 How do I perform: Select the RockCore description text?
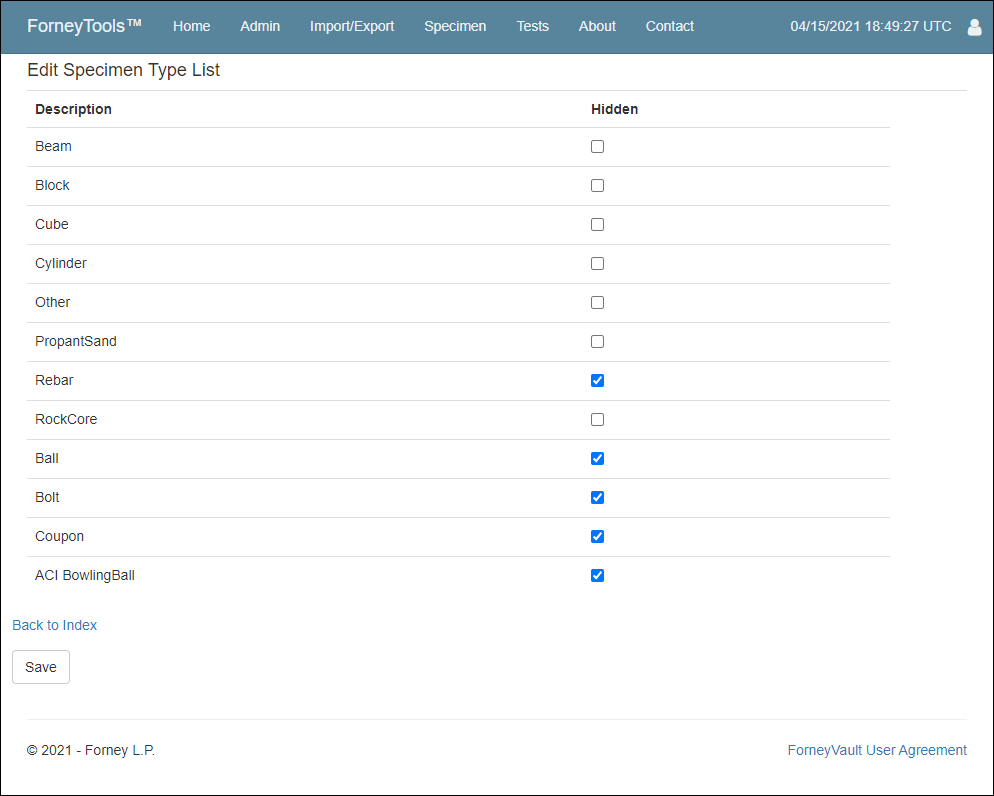pyautogui.click(x=66, y=420)
